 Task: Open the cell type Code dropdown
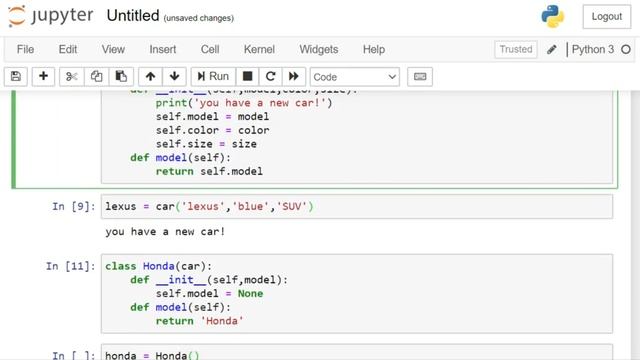(355, 77)
